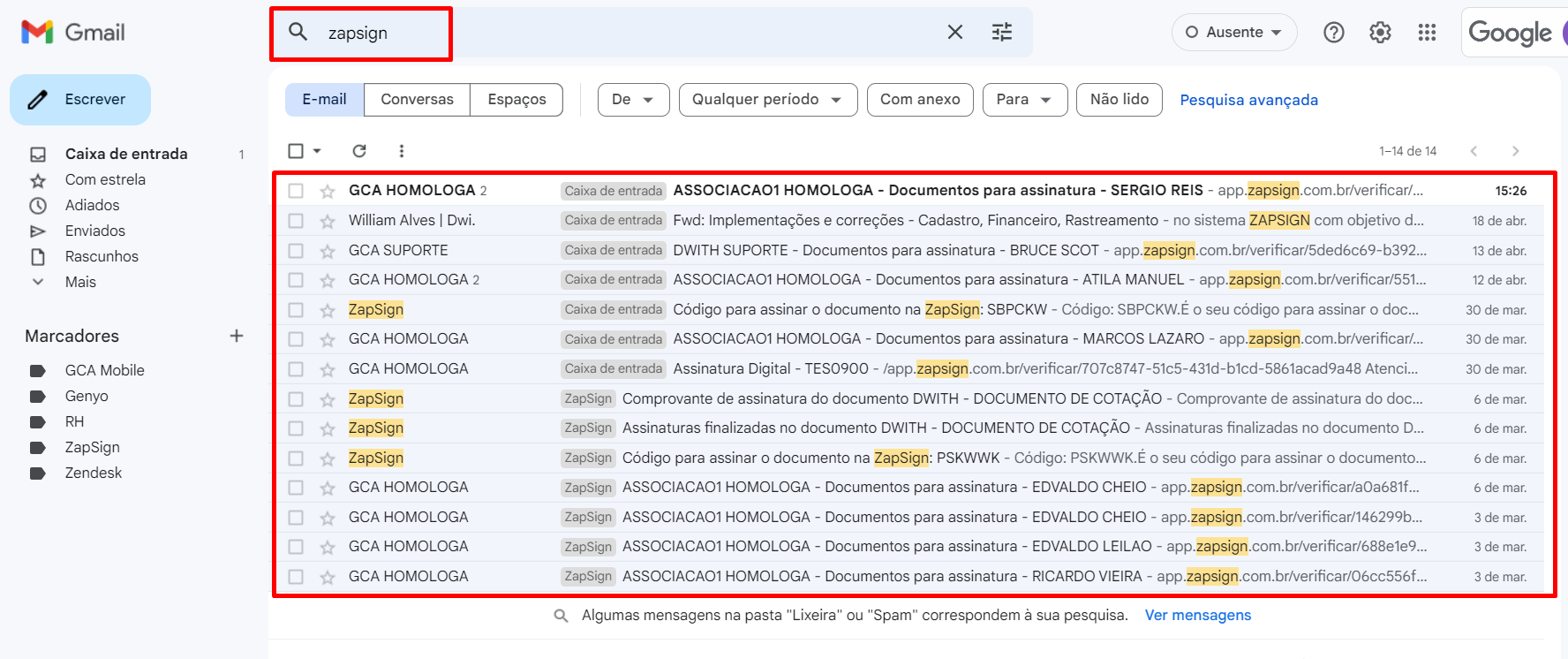The width and height of the screenshot is (1568, 659).
Task: Click the Gmail logo
Action: point(73,33)
